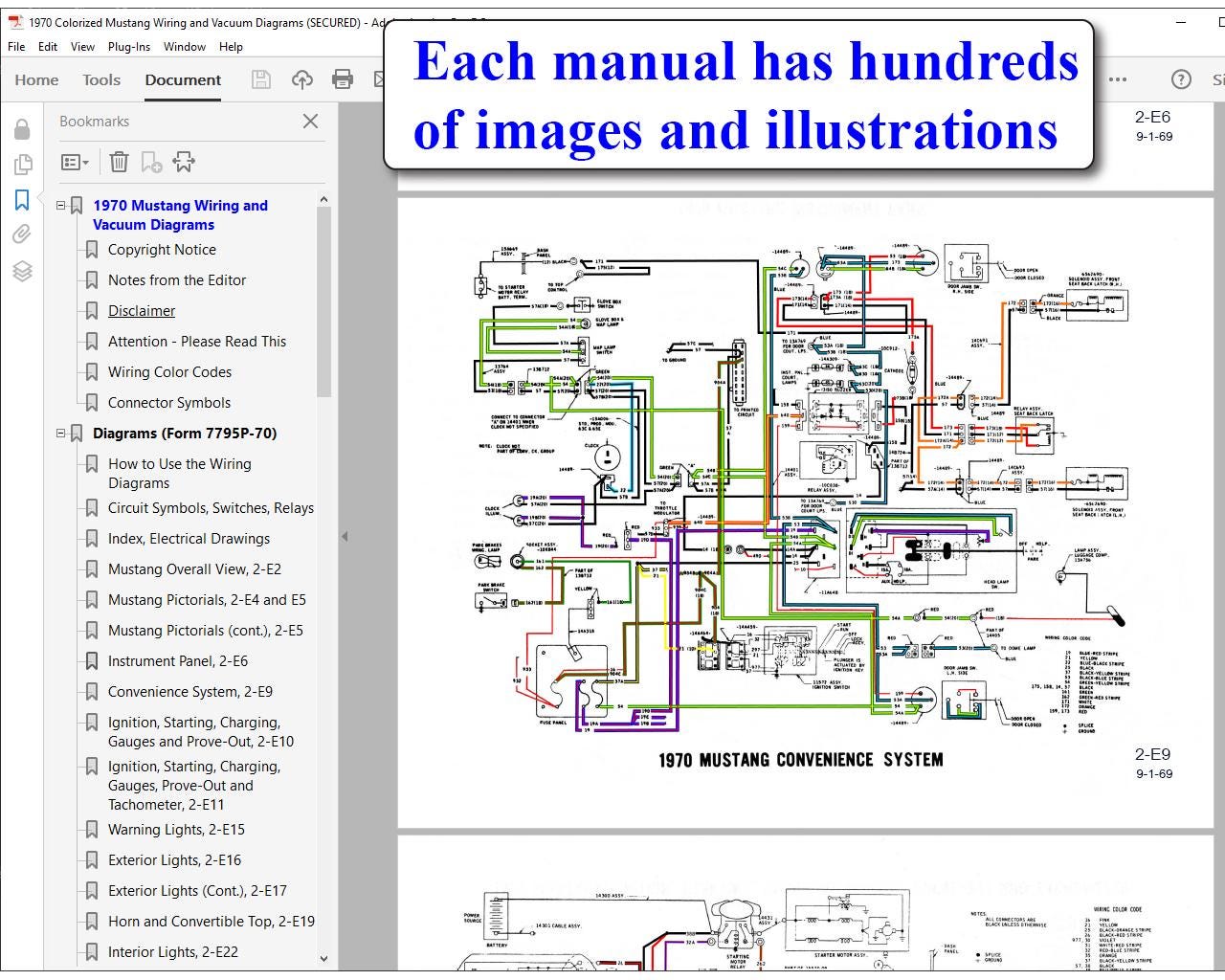The height and width of the screenshot is (980, 1225).
Task: Open the toolbar Help question-mark icon
Action: click(1181, 79)
